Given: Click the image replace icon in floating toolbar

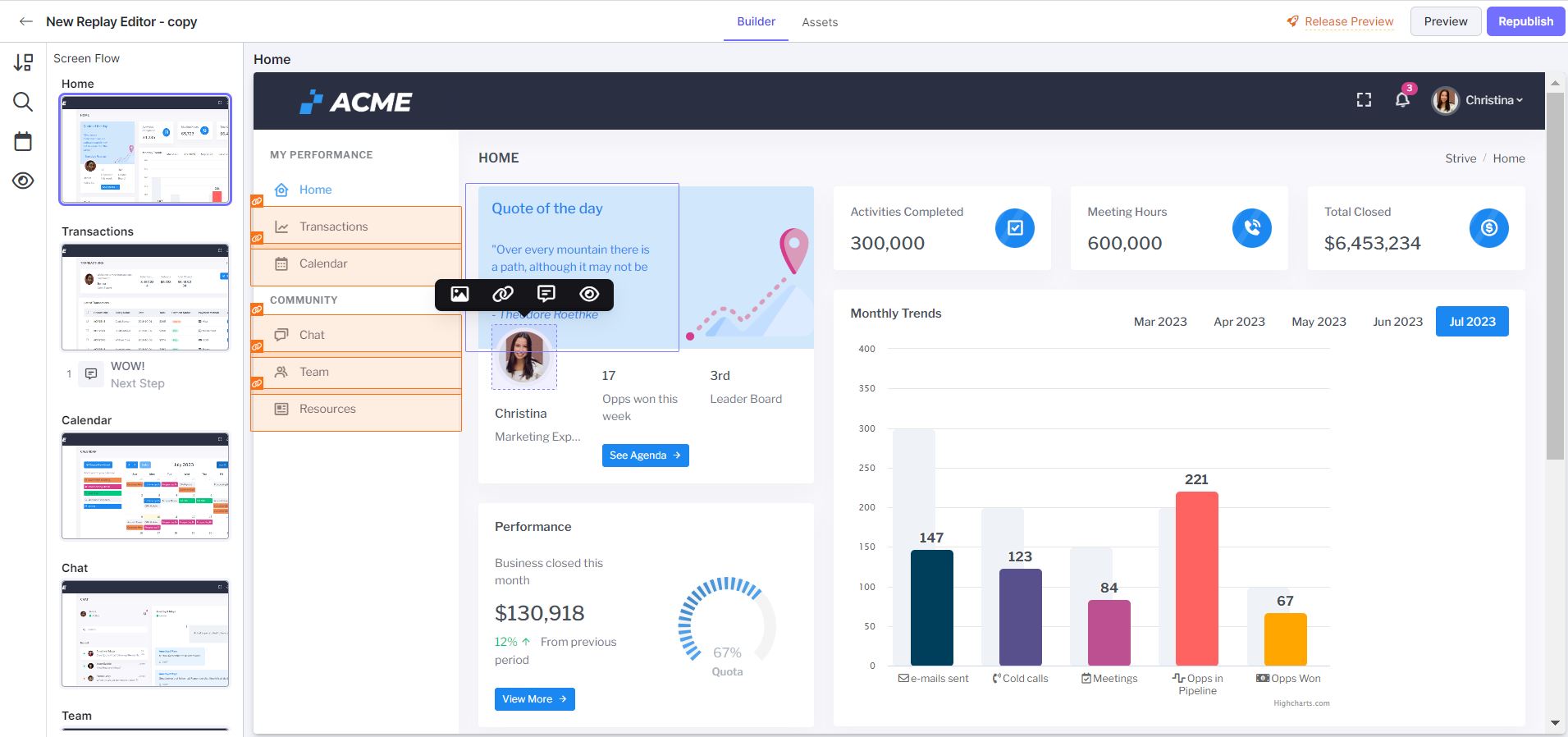Looking at the screenshot, I should click(x=459, y=294).
